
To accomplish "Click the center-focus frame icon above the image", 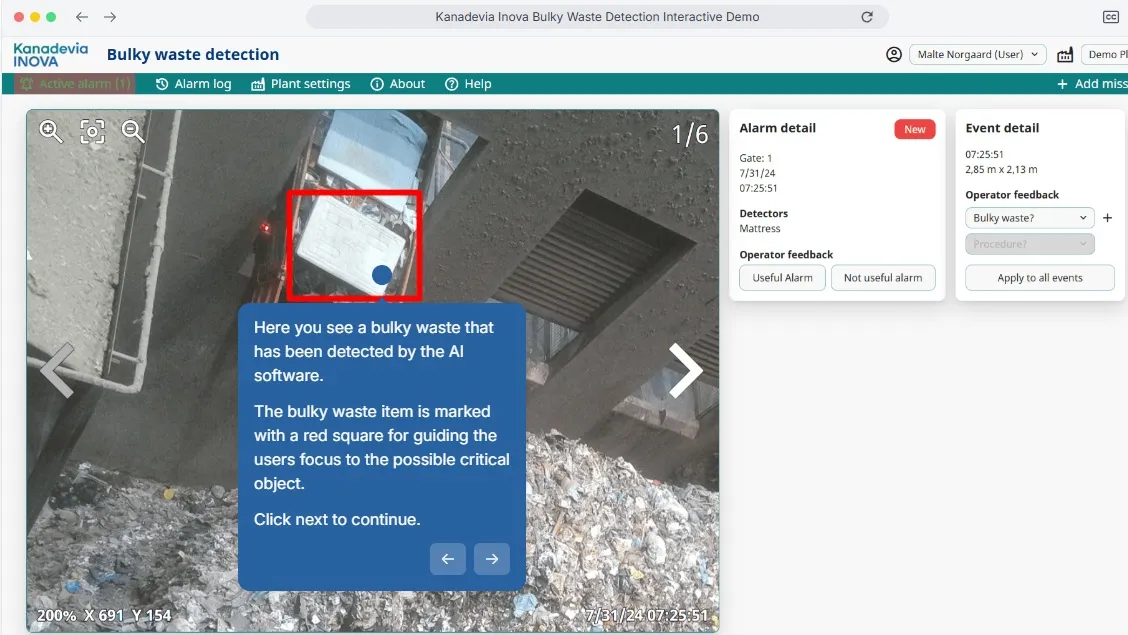I will point(92,131).
